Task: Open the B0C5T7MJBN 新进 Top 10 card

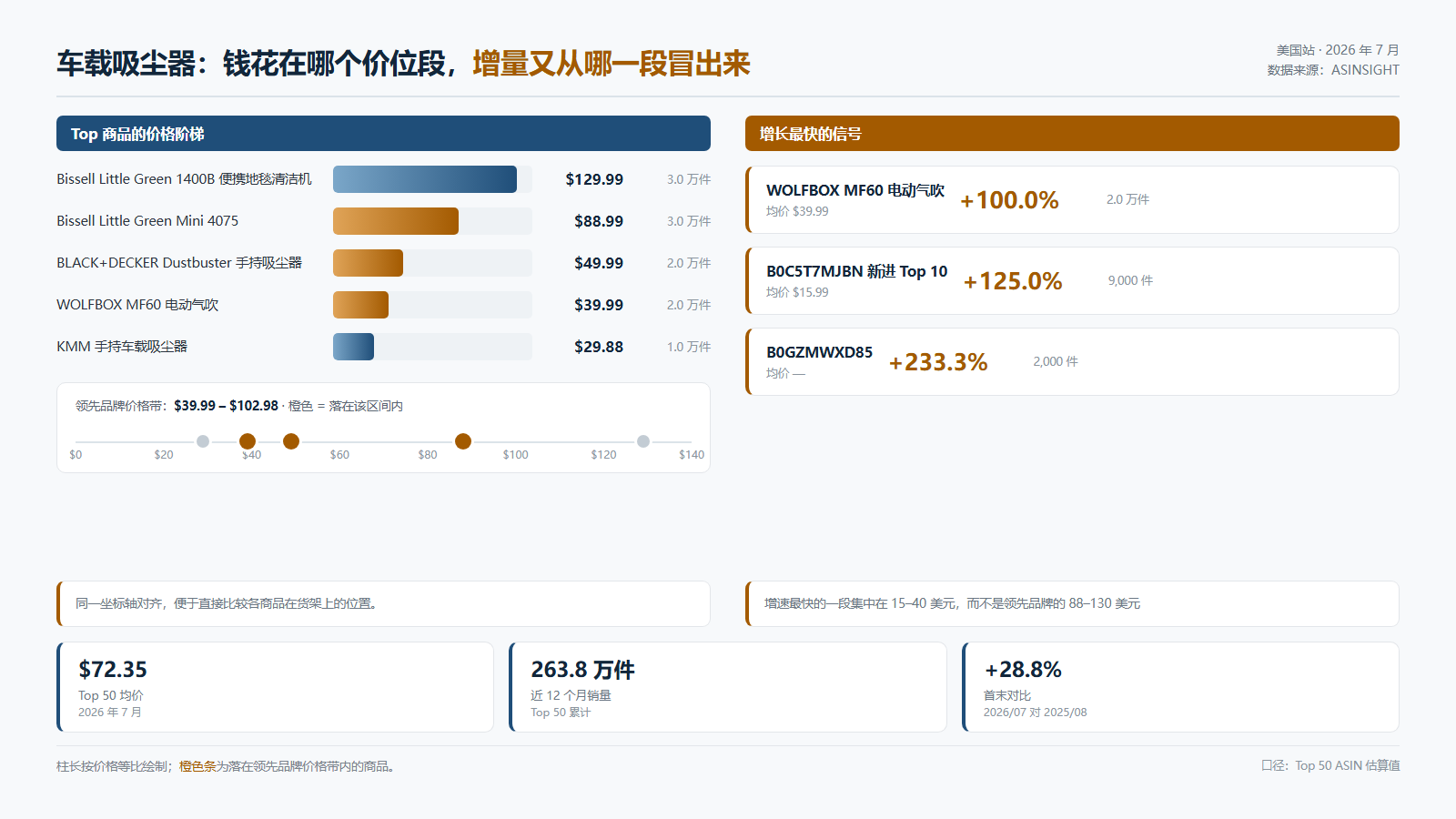Action: point(1072,281)
